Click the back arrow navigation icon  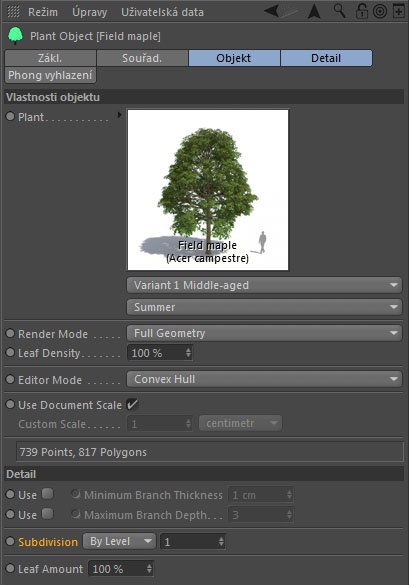click(272, 11)
